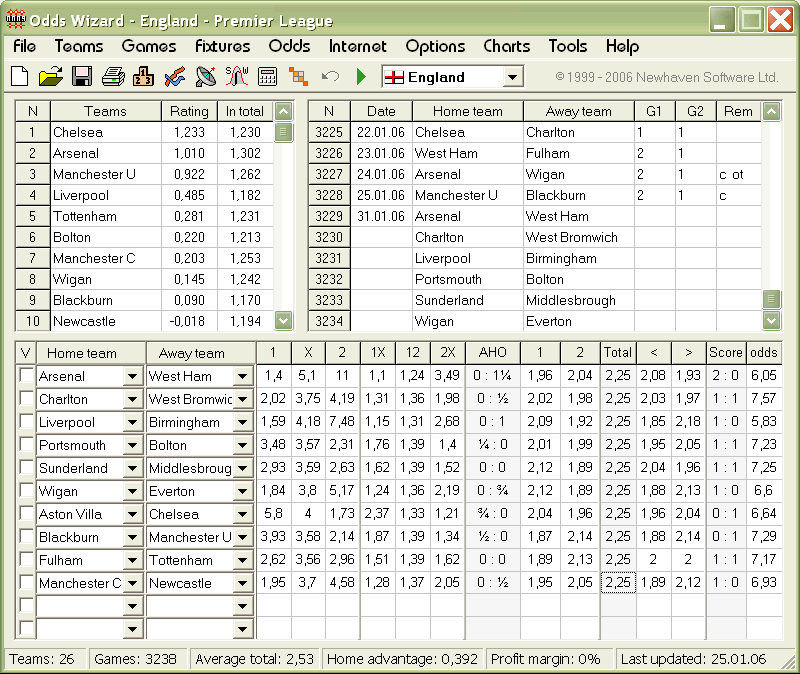Click the teams list scroll down arrow
Screen dimensions: 800x674
pos(284,320)
